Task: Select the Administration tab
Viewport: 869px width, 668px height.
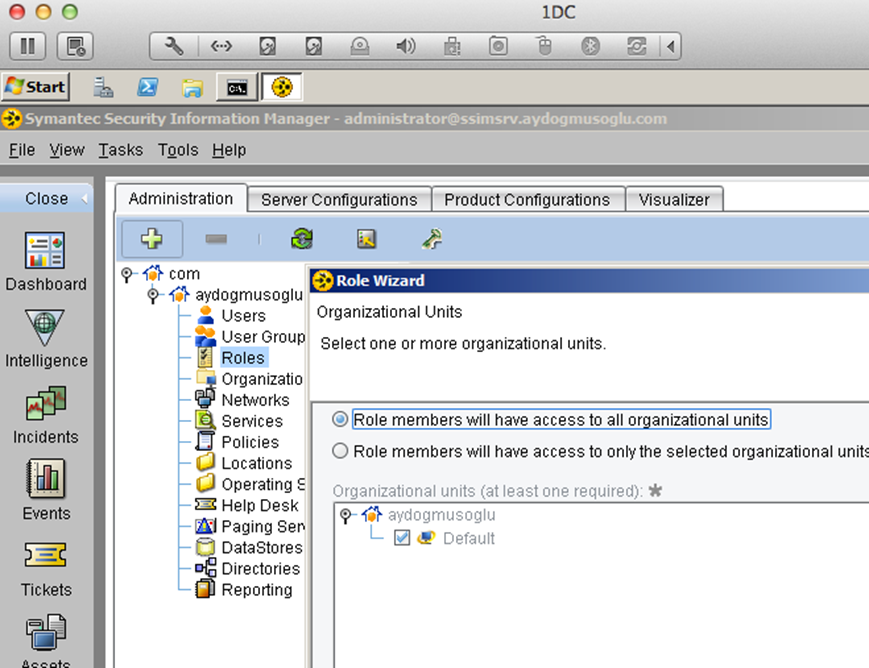Action: click(x=181, y=198)
